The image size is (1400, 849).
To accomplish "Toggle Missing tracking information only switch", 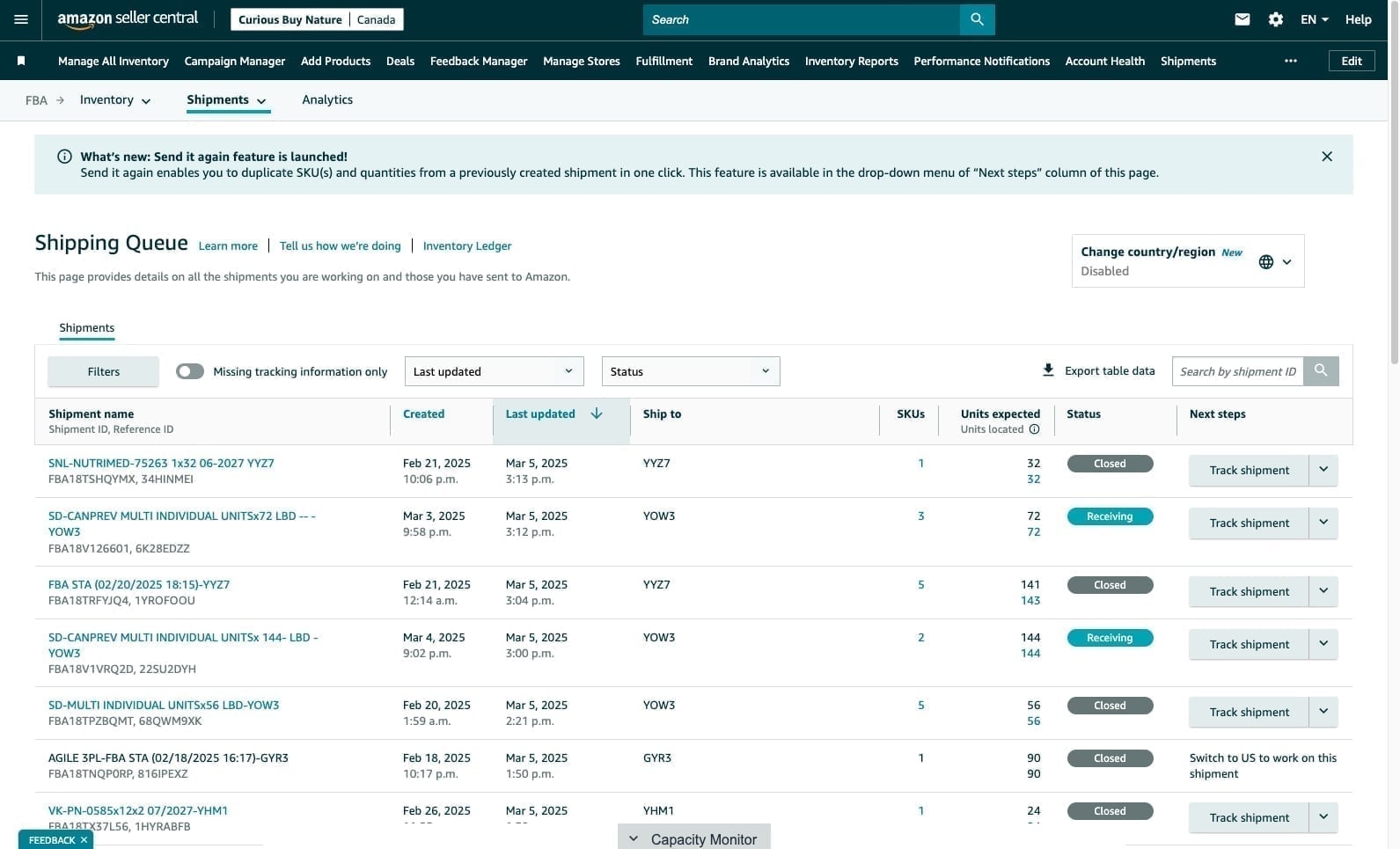I will (189, 371).
